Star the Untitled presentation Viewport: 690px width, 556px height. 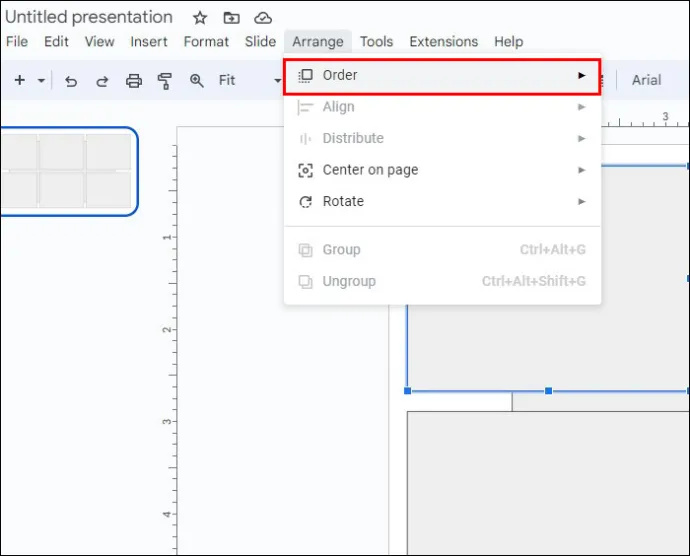pyautogui.click(x=200, y=18)
